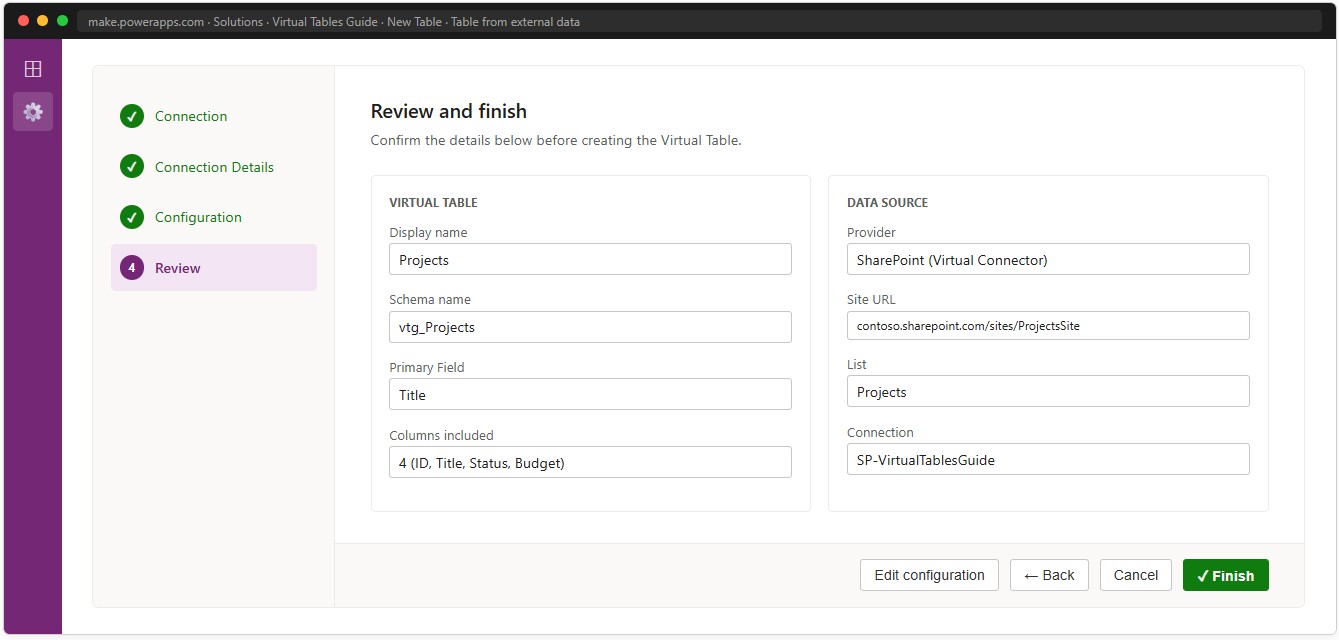Click the 'Primary Field' label
Screen dimensions: 1339x640
[x=427, y=367]
